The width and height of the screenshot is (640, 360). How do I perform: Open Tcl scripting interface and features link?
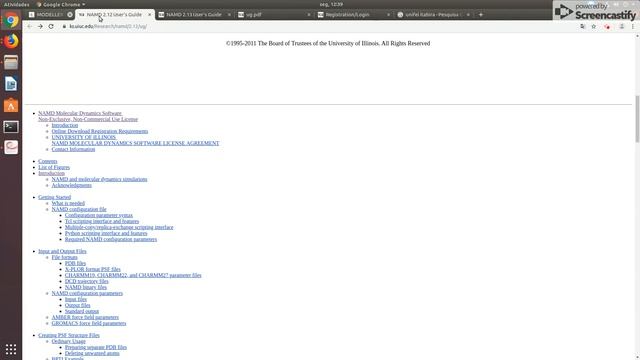click(102, 221)
